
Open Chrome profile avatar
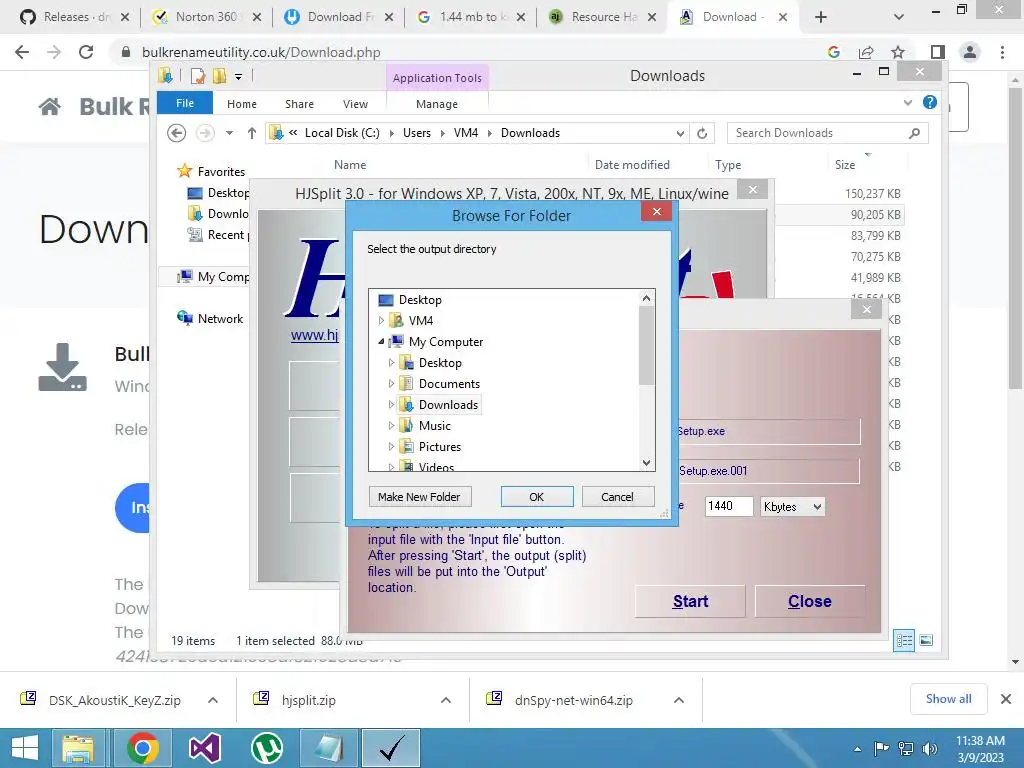pos(970,52)
